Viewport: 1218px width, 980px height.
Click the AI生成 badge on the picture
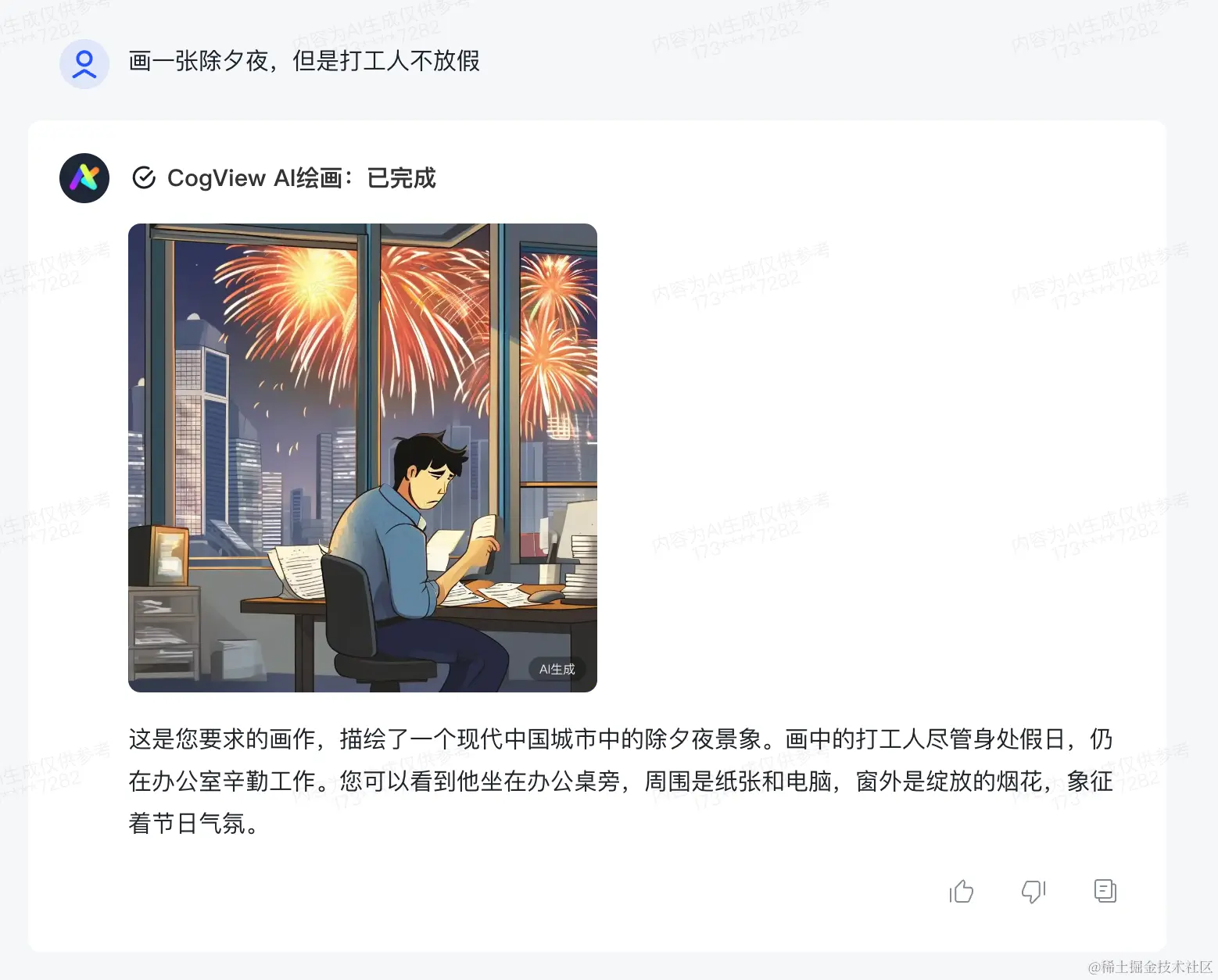[557, 669]
